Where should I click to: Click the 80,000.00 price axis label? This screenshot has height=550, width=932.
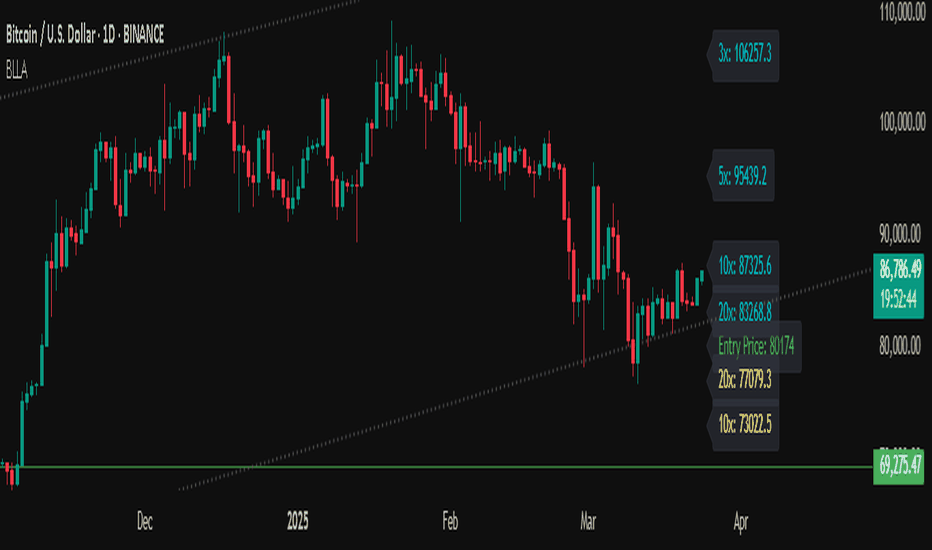pyautogui.click(x=902, y=345)
